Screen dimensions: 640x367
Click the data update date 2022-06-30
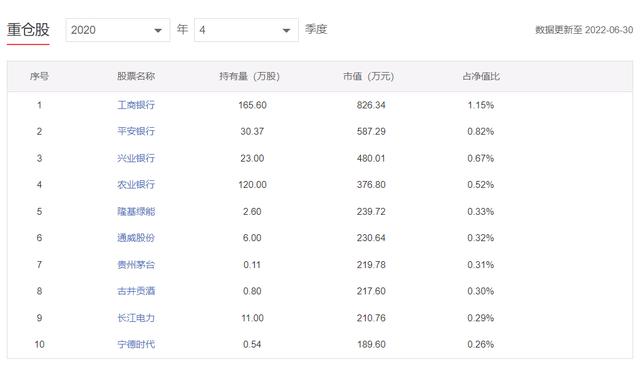609,30
